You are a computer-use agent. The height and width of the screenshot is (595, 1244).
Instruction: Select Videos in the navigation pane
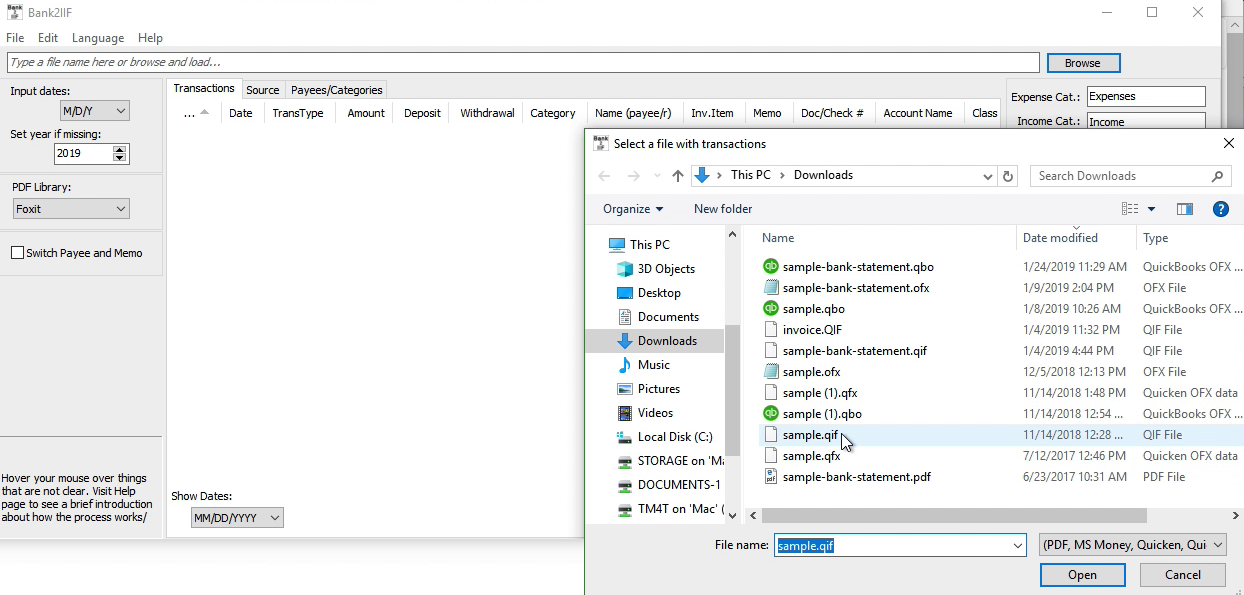tap(645, 413)
